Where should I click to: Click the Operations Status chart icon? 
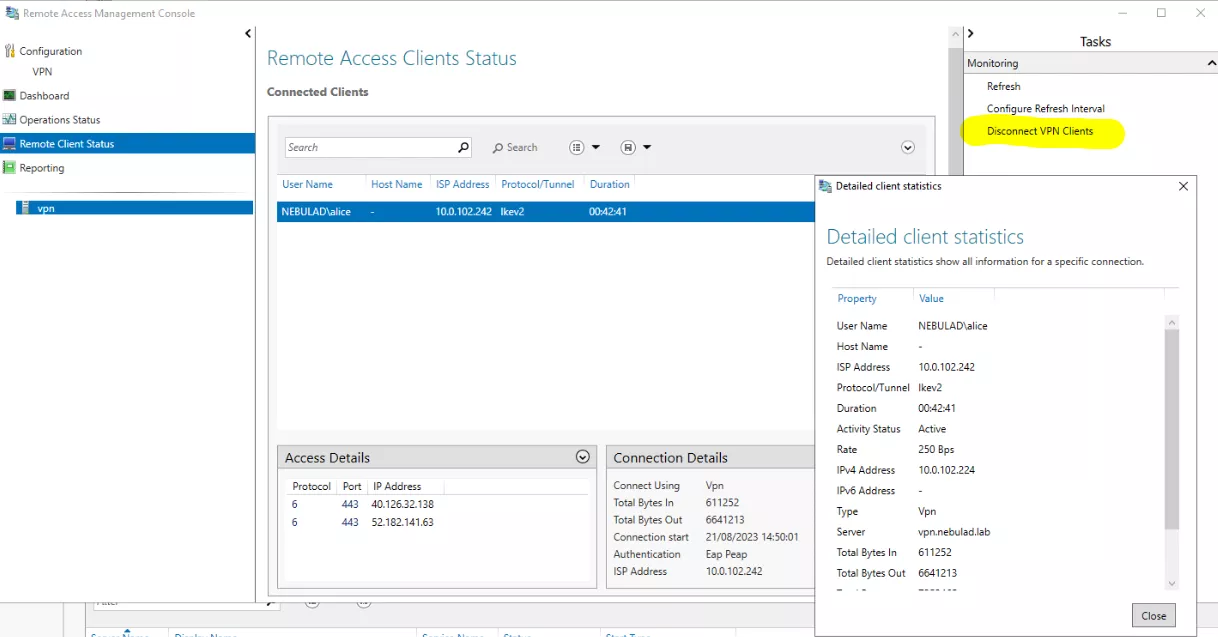pyautogui.click(x=10, y=120)
